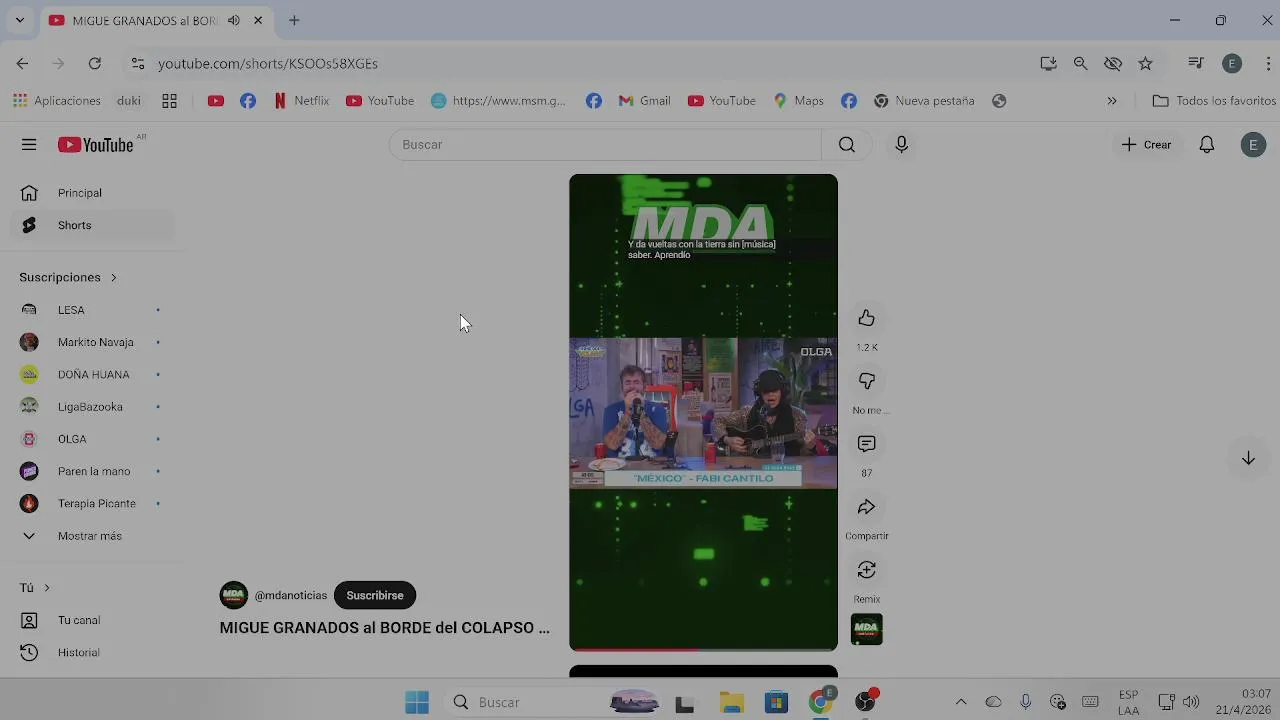Share this short via the Compartir arrow icon
The image size is (1280, 720).
point(866,507)
